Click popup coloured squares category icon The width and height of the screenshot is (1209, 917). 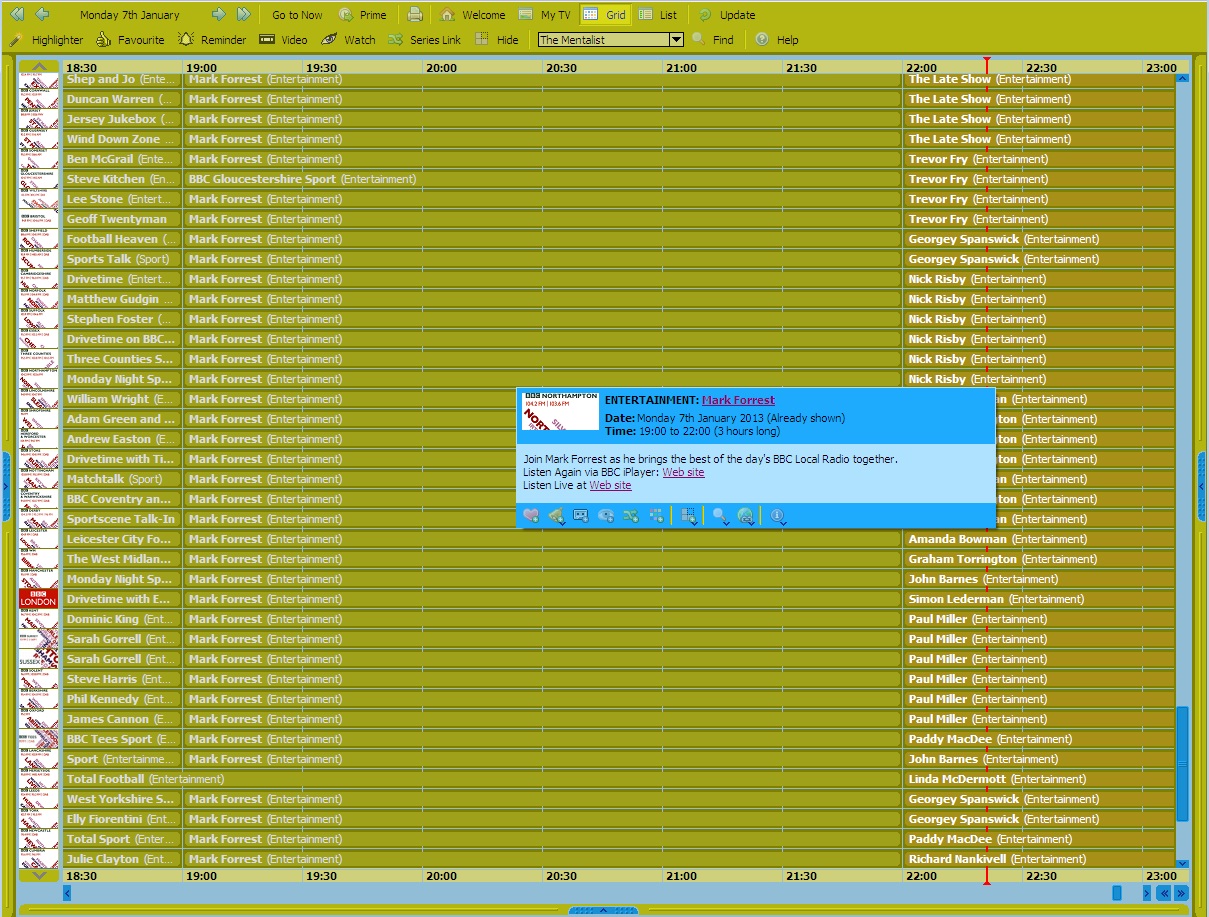(x=656, y=516)
